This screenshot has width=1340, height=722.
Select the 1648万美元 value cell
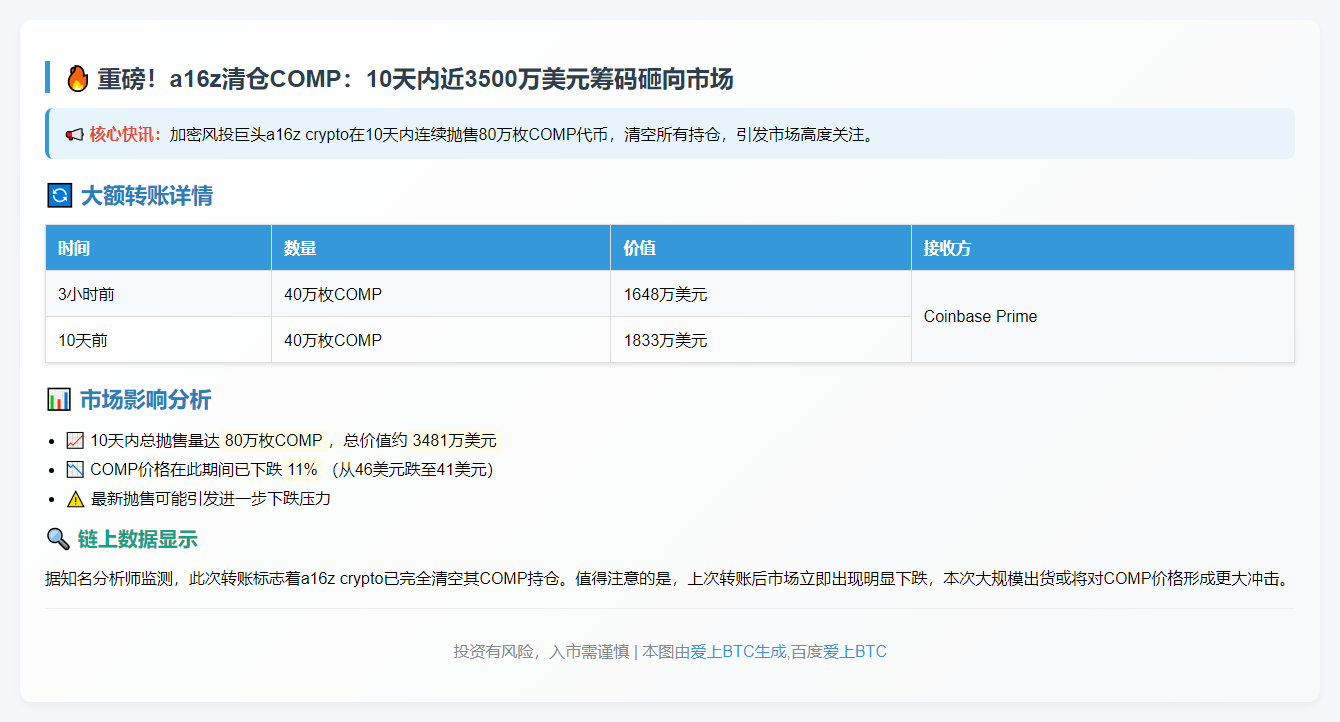coord(761,294)
